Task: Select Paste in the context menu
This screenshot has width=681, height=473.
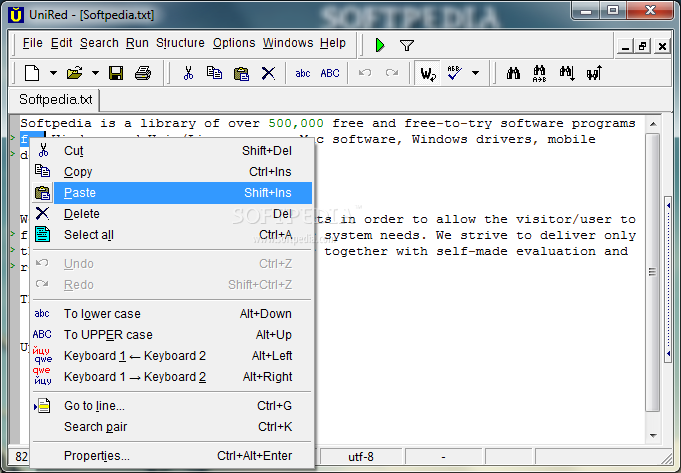Action: (x=172, y=192)
